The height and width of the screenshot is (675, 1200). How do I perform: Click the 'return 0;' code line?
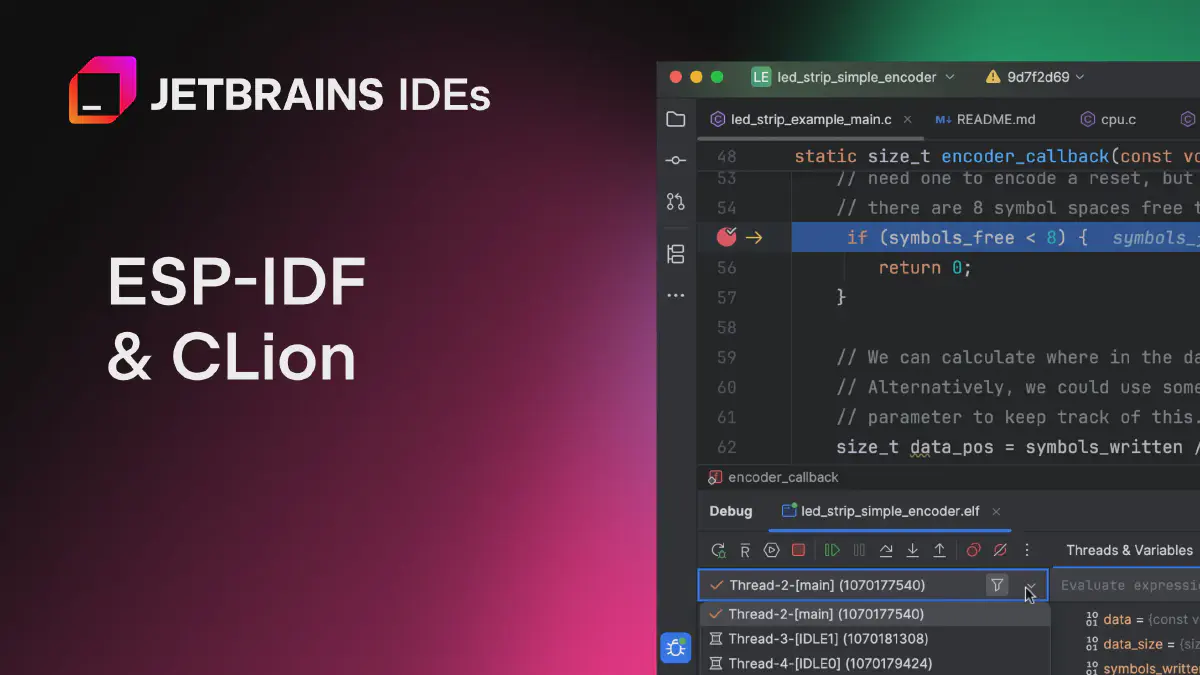tap(925, 268)
